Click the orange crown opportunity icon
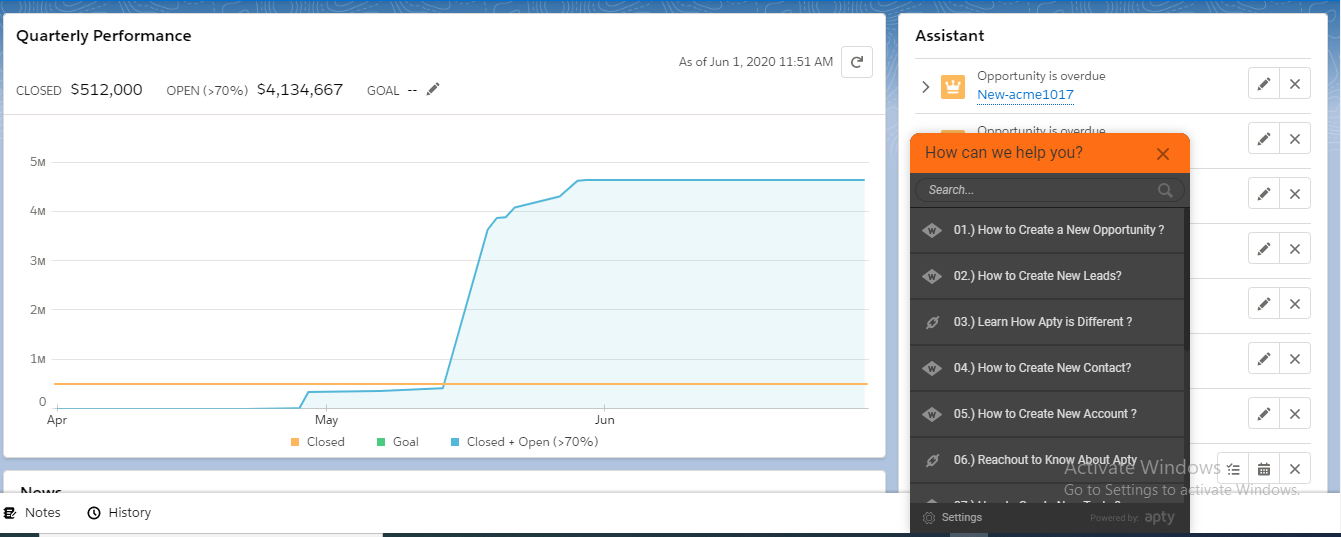This screenshot has width=1341, height=537. (x=953, y=87)
